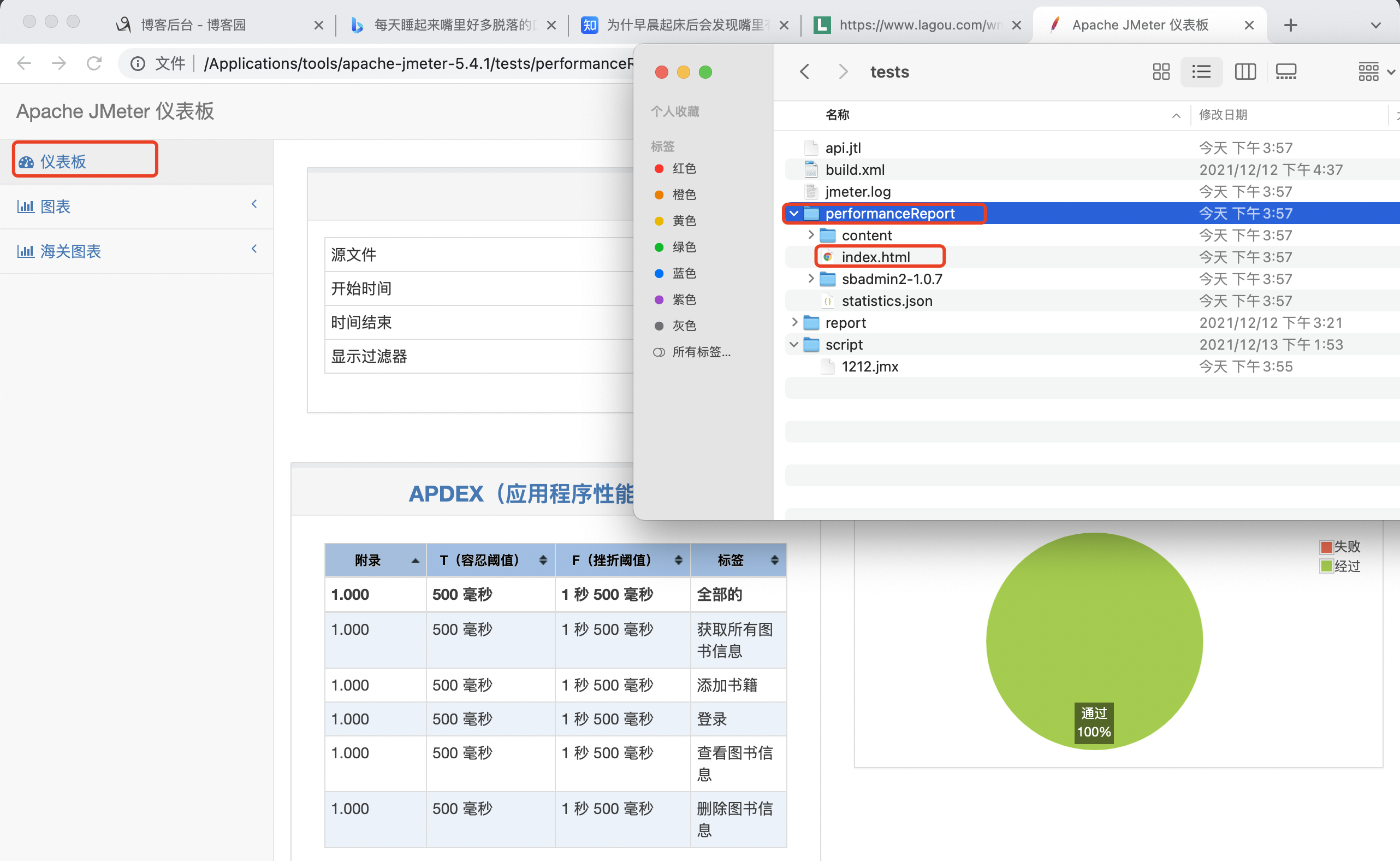Image resolution: width=1400 pixels, height=861 pixels.
Task: Reload the browser page
Action: [94, 63]
